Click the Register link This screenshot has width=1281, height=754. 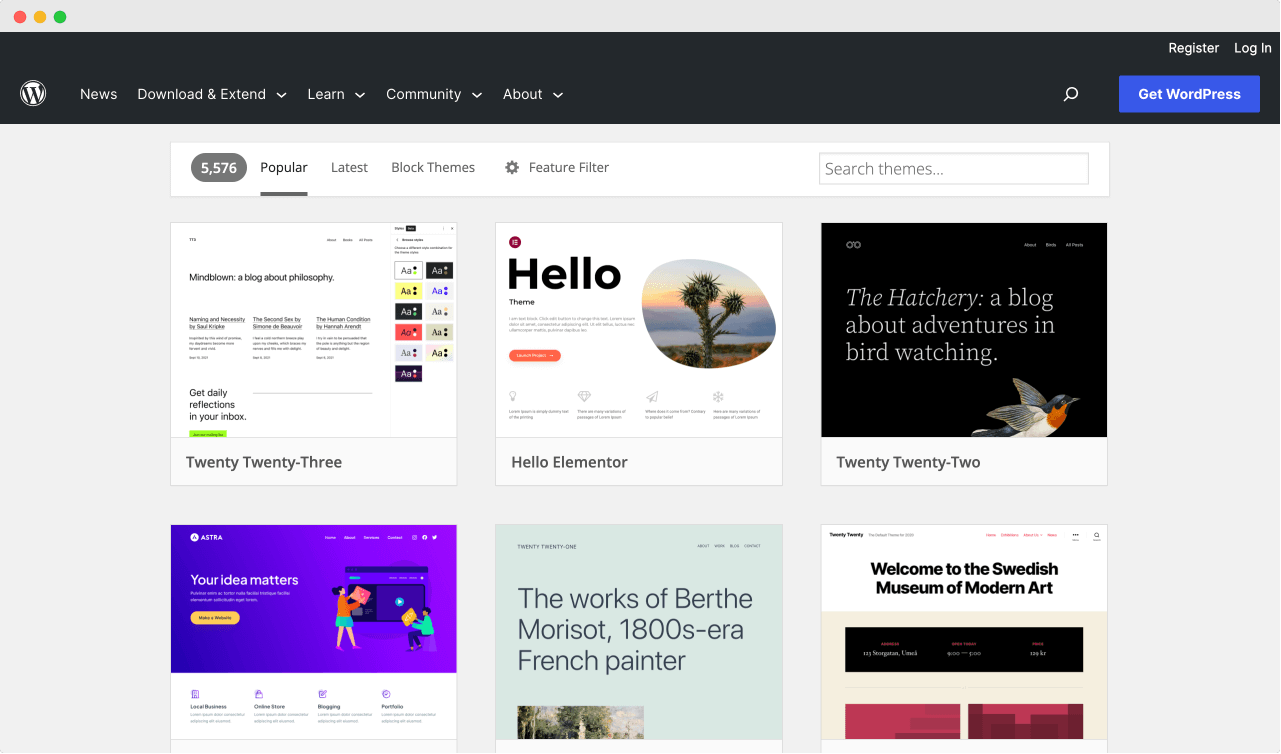[x=1194, y=48]
